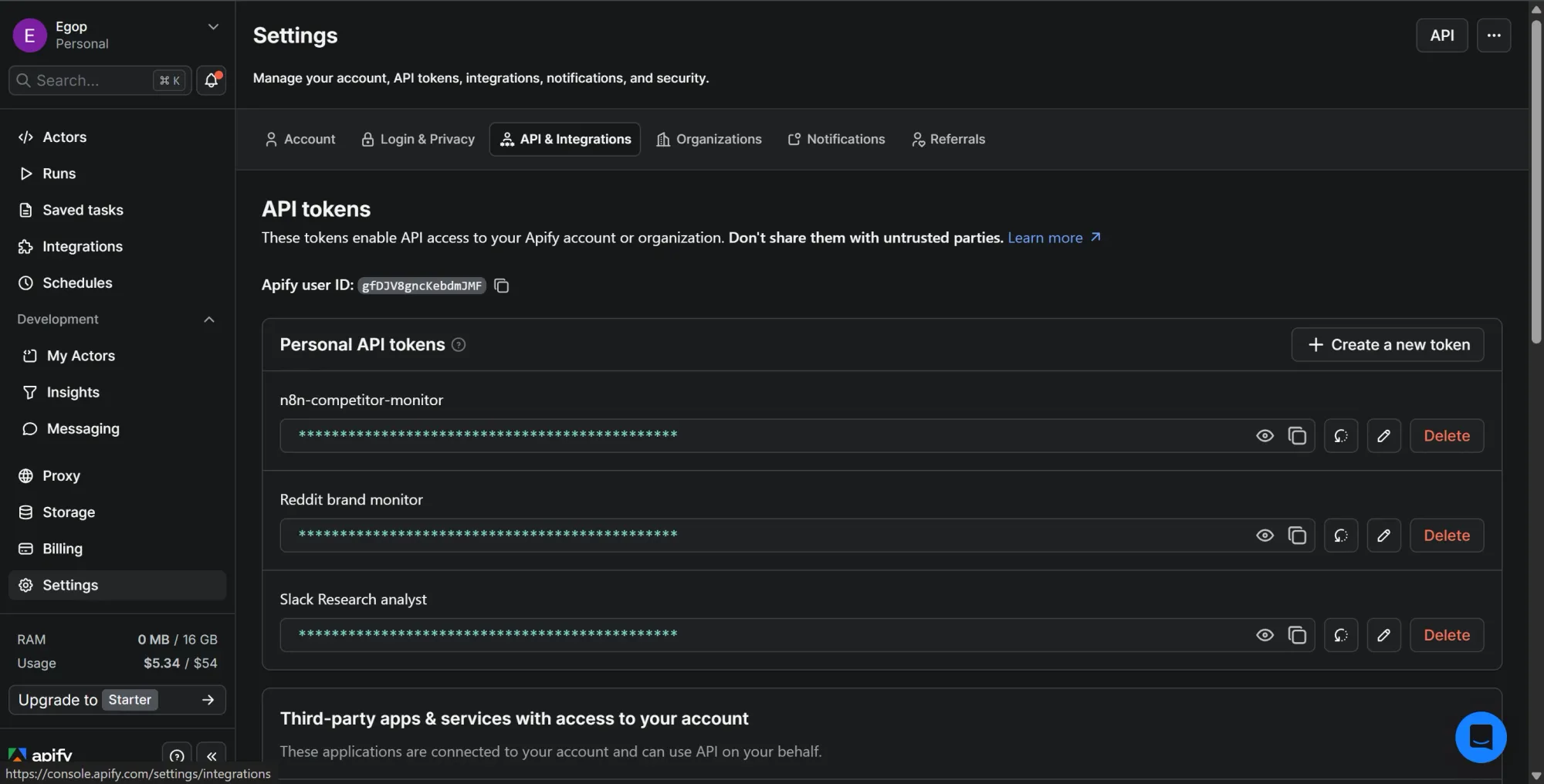Delete the Slack Research analyst token
Screen dimensions: 1544x784
coord(1447,635)
